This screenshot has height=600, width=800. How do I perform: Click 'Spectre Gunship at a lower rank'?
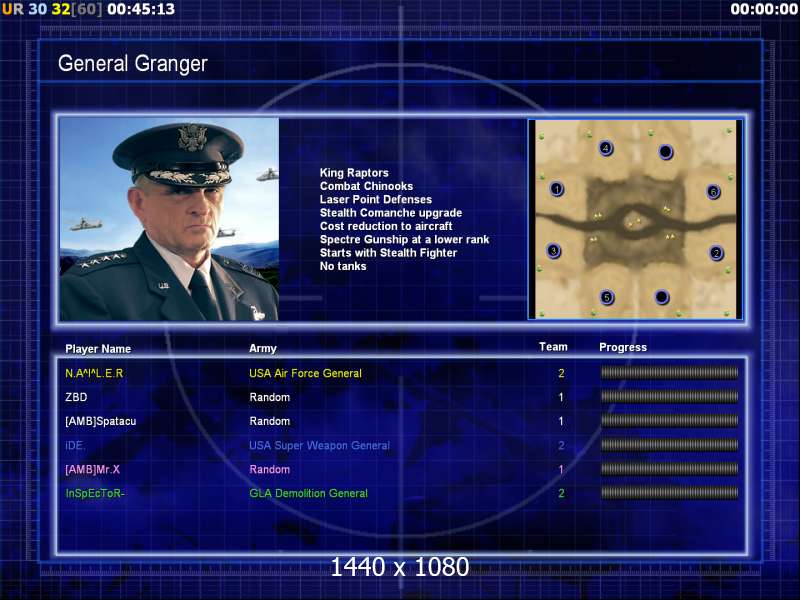pos(404,239)
